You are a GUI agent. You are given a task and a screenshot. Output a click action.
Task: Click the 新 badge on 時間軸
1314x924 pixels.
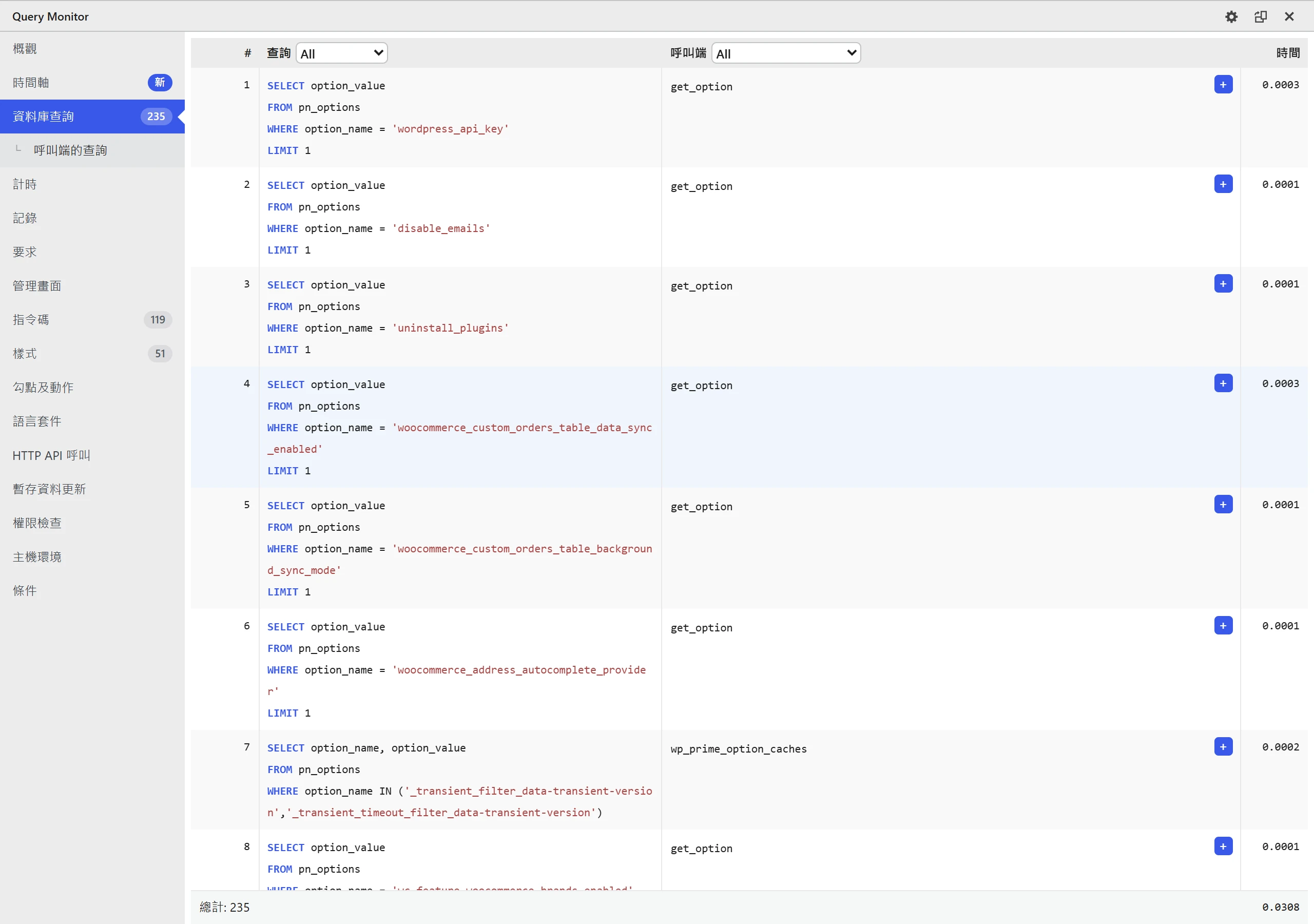click(160, 83)
